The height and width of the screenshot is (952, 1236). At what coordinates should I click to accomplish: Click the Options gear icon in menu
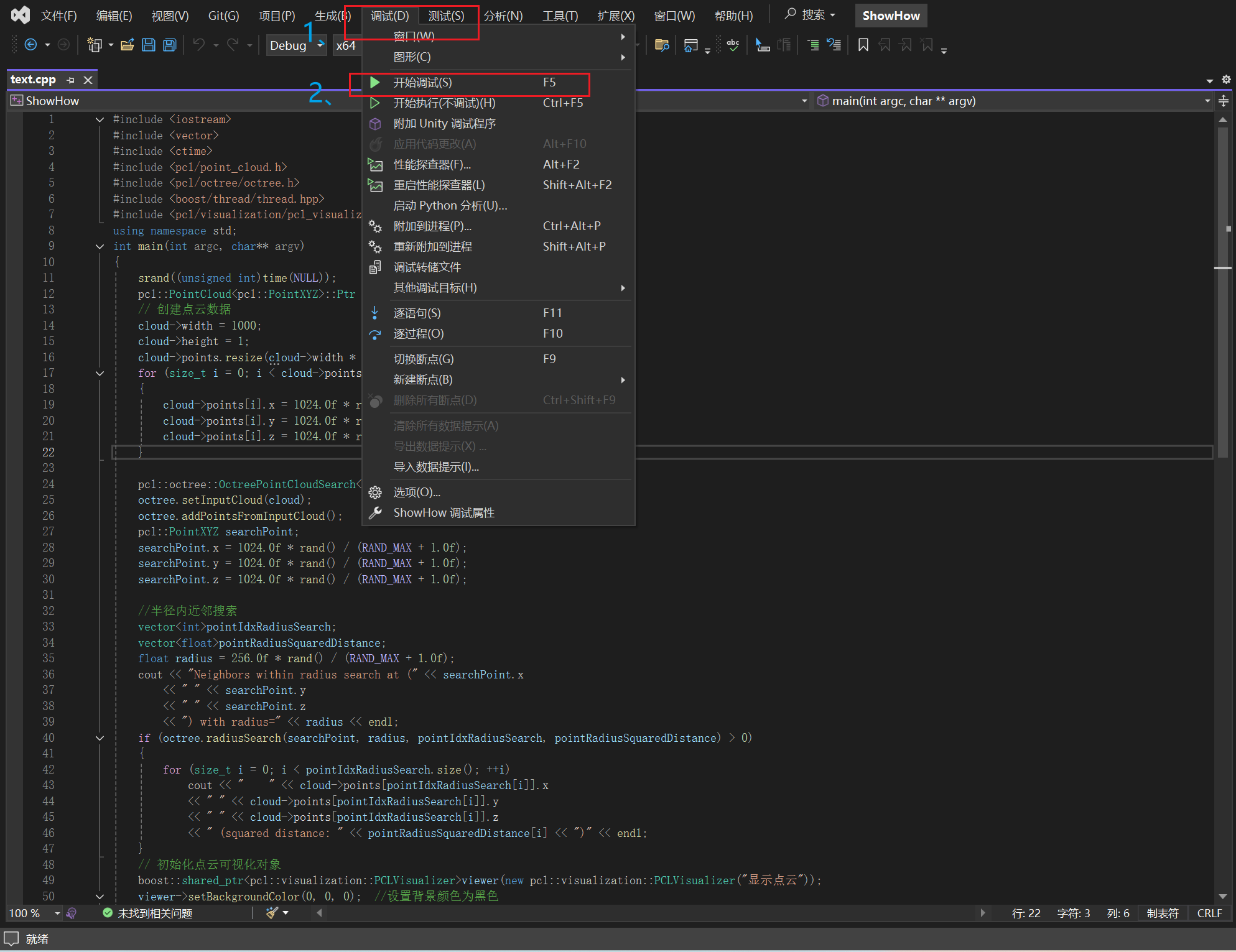coord(375,492)
